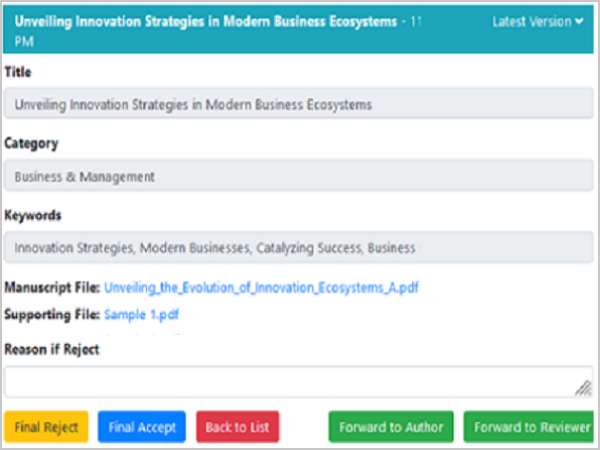The image size is (600, 450).
Task: Click the Forward to Reviewer button
Action: pyautogui.click(x=530, y=427)
